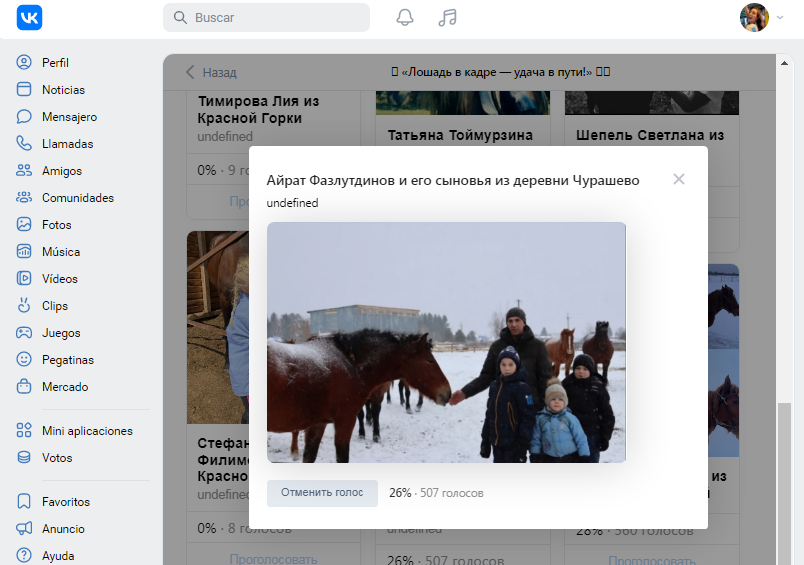The width and height of the screenshot is (804, 565).
Task: Click the page vertical scrollbar thumb
Action: click(x=784, y=483)
